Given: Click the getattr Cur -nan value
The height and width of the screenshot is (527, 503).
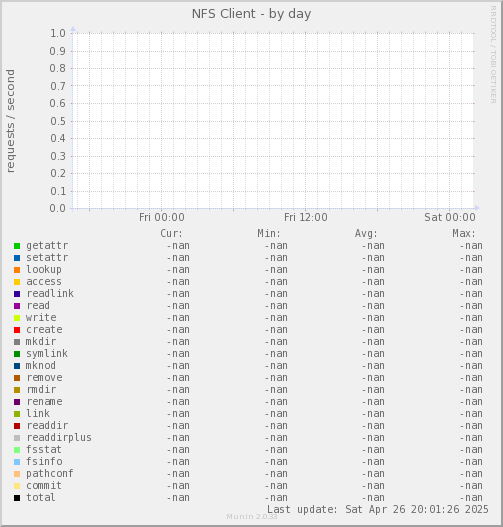Looking at the screenshot, I should [178, 246].
